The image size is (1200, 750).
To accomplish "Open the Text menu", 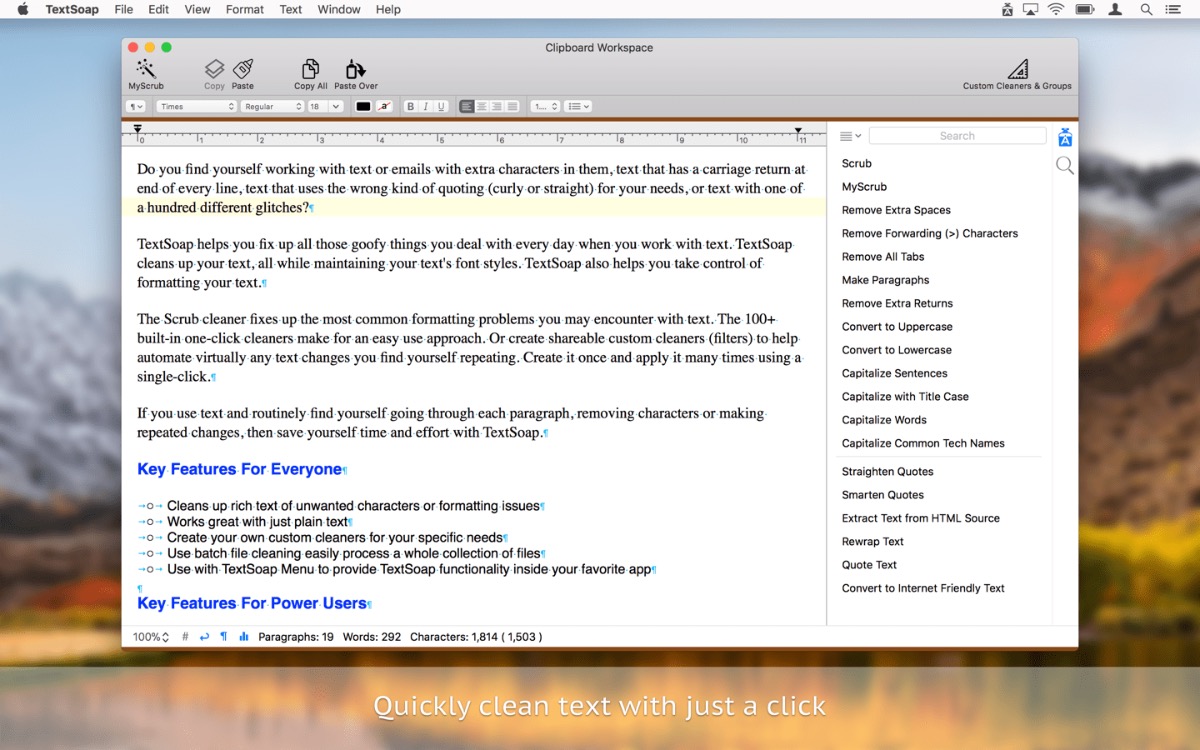I will [291, 9].
